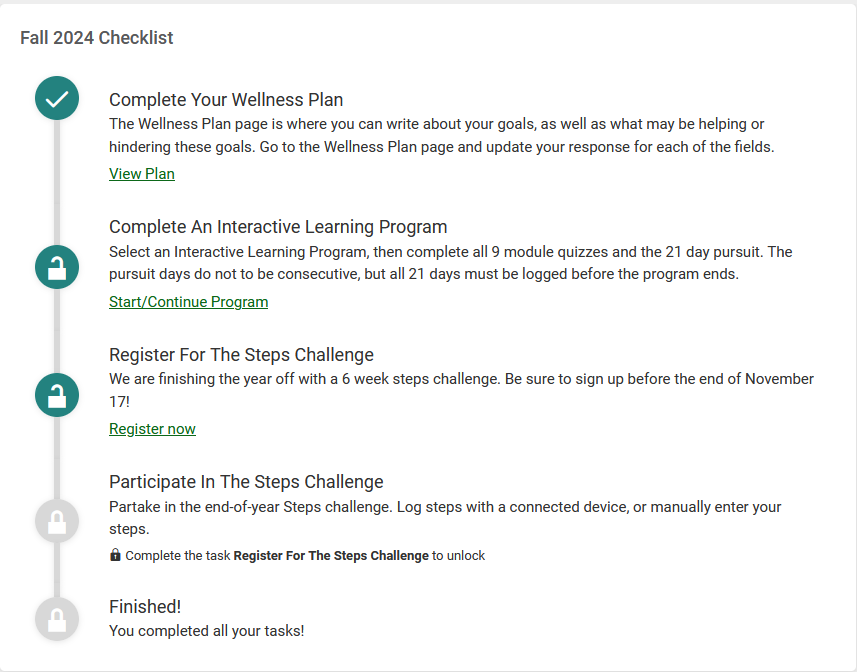Screen dimensions: 857x672
Task: Click the "Register For The Steps Challenge" heading
Action: [x=241, y=355]
